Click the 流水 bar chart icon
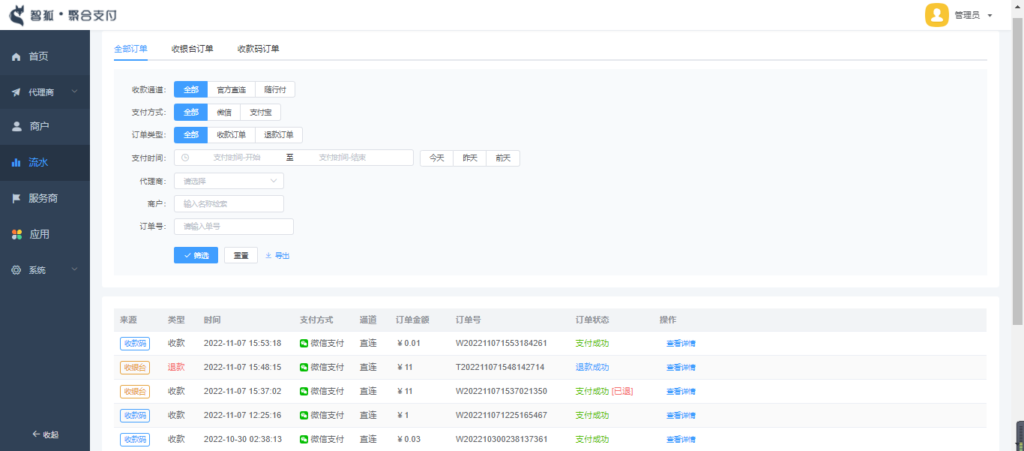 click(x=16, y=162)
